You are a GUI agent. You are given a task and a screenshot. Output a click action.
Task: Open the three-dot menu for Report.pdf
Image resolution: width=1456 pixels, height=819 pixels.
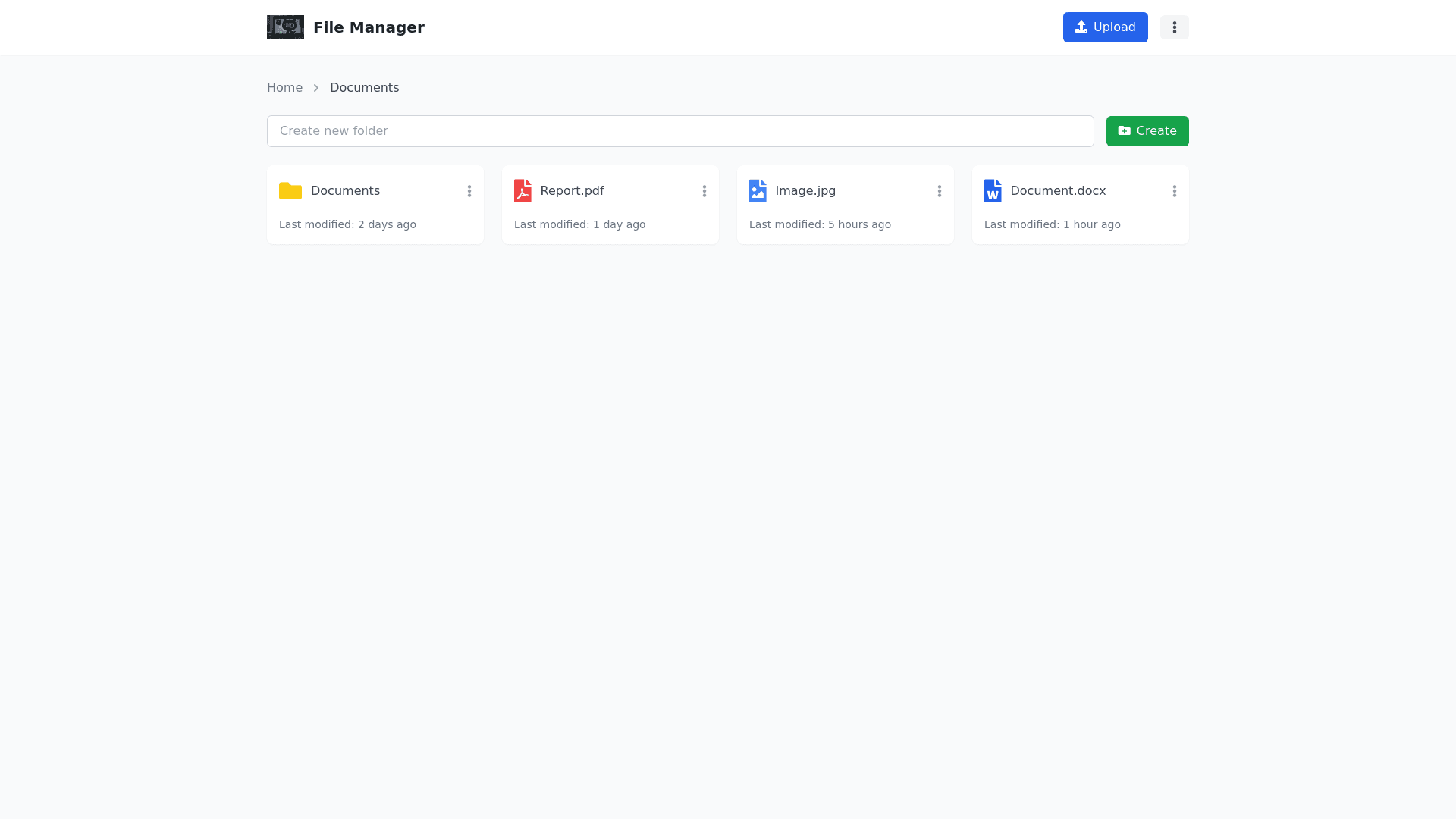tap(704, 191)
